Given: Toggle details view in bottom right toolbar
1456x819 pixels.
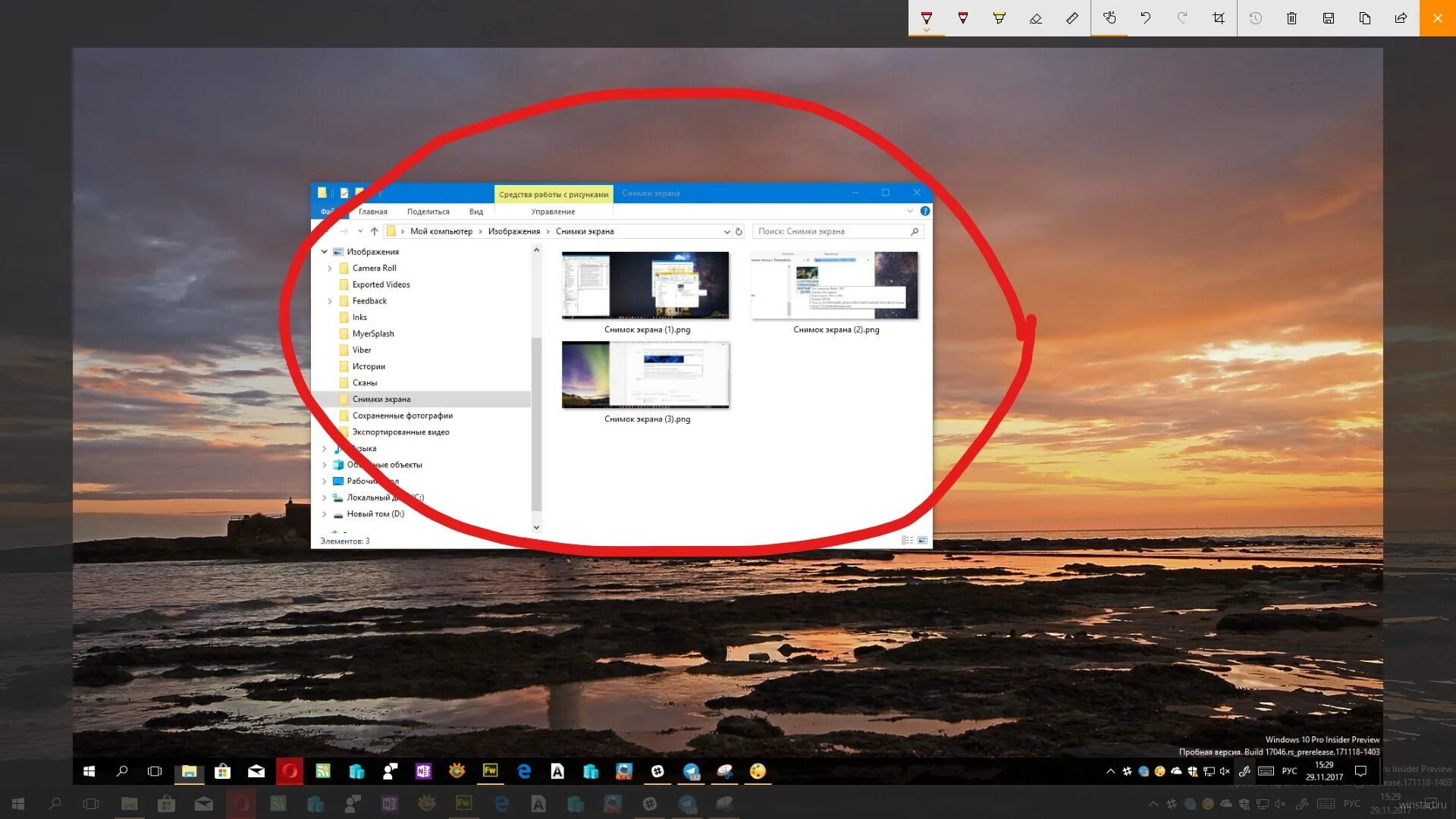Looking at the screenshot, I should [x=908, y=540].
